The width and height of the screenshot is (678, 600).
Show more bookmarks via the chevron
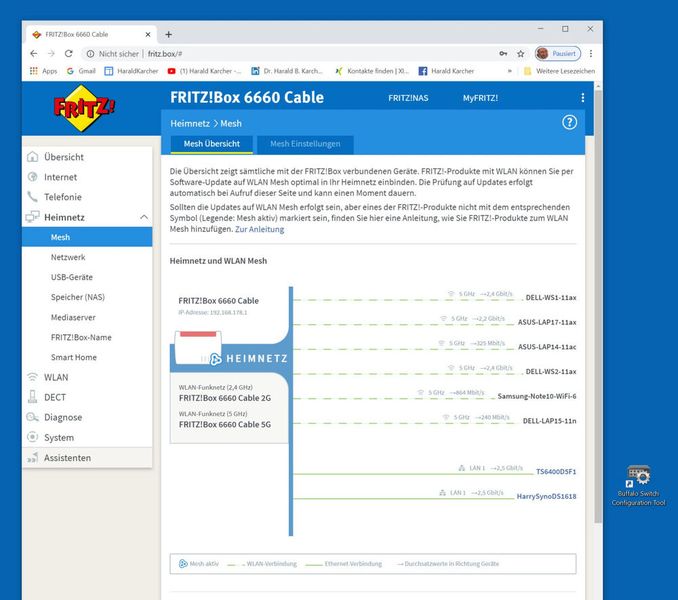(509, 71)
